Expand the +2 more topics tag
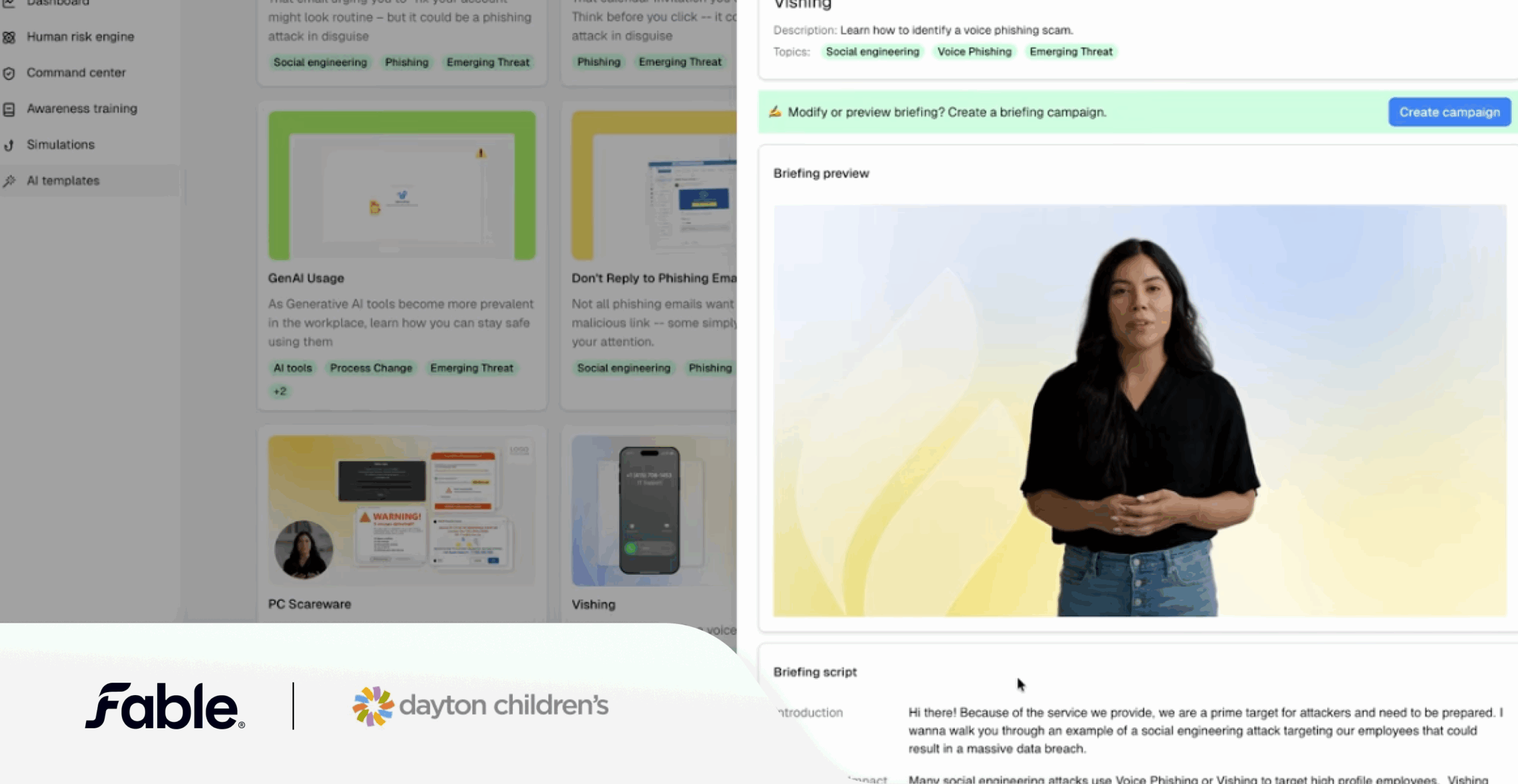 280,391
